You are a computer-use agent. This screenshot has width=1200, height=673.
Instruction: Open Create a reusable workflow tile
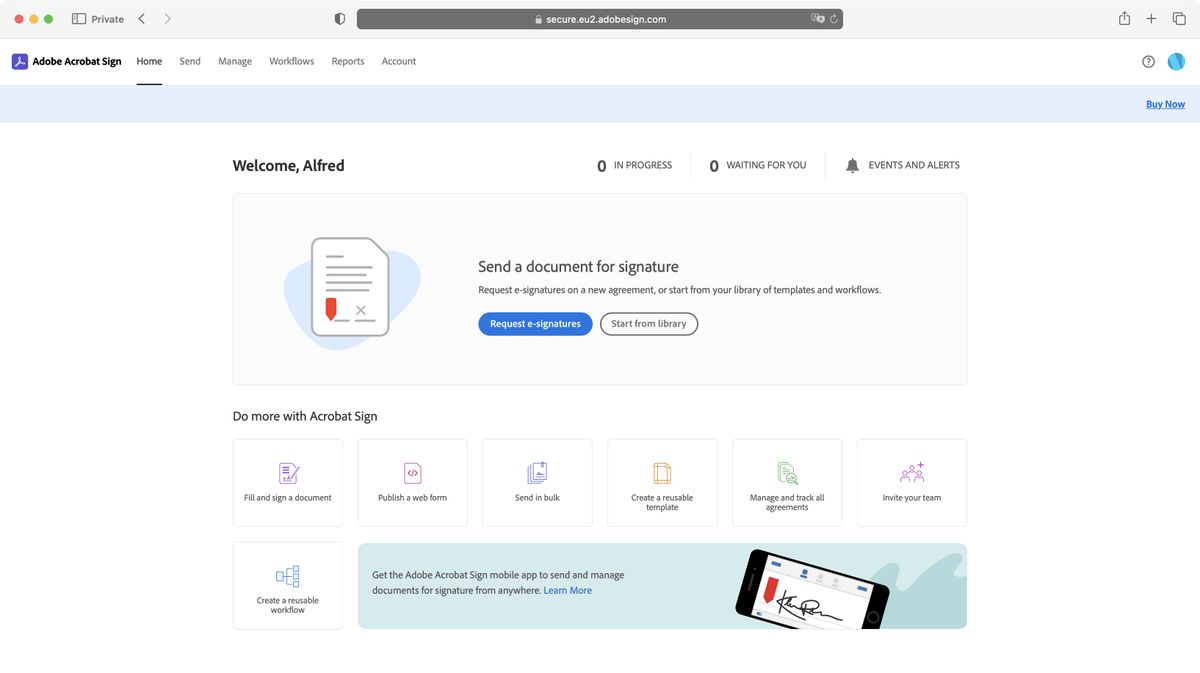pos(288,586)
